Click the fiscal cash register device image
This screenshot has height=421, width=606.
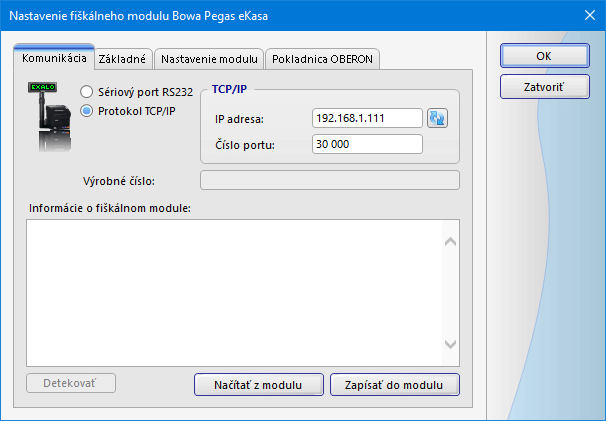click(x=55, y=118)
